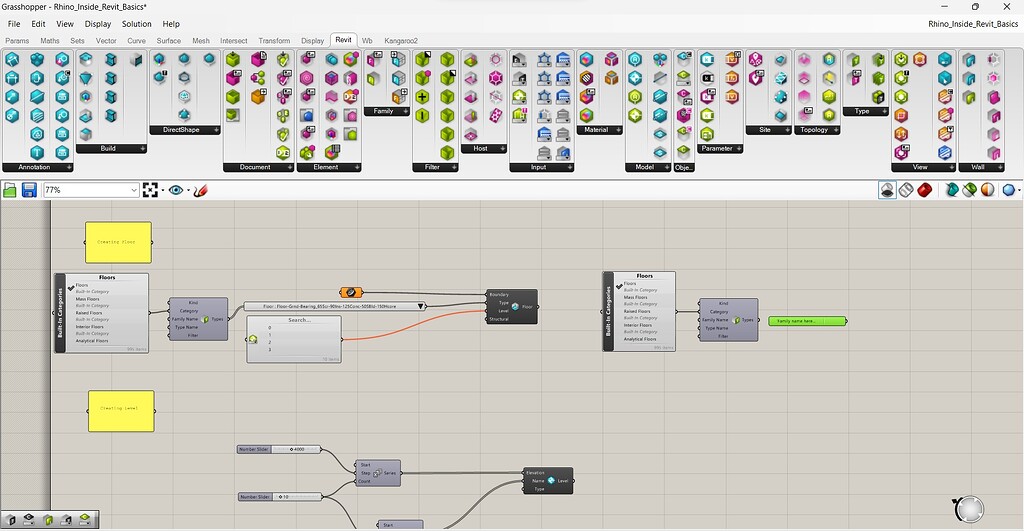
Task: Toggle no-preview display mode
Action: [x=887, y=190]
